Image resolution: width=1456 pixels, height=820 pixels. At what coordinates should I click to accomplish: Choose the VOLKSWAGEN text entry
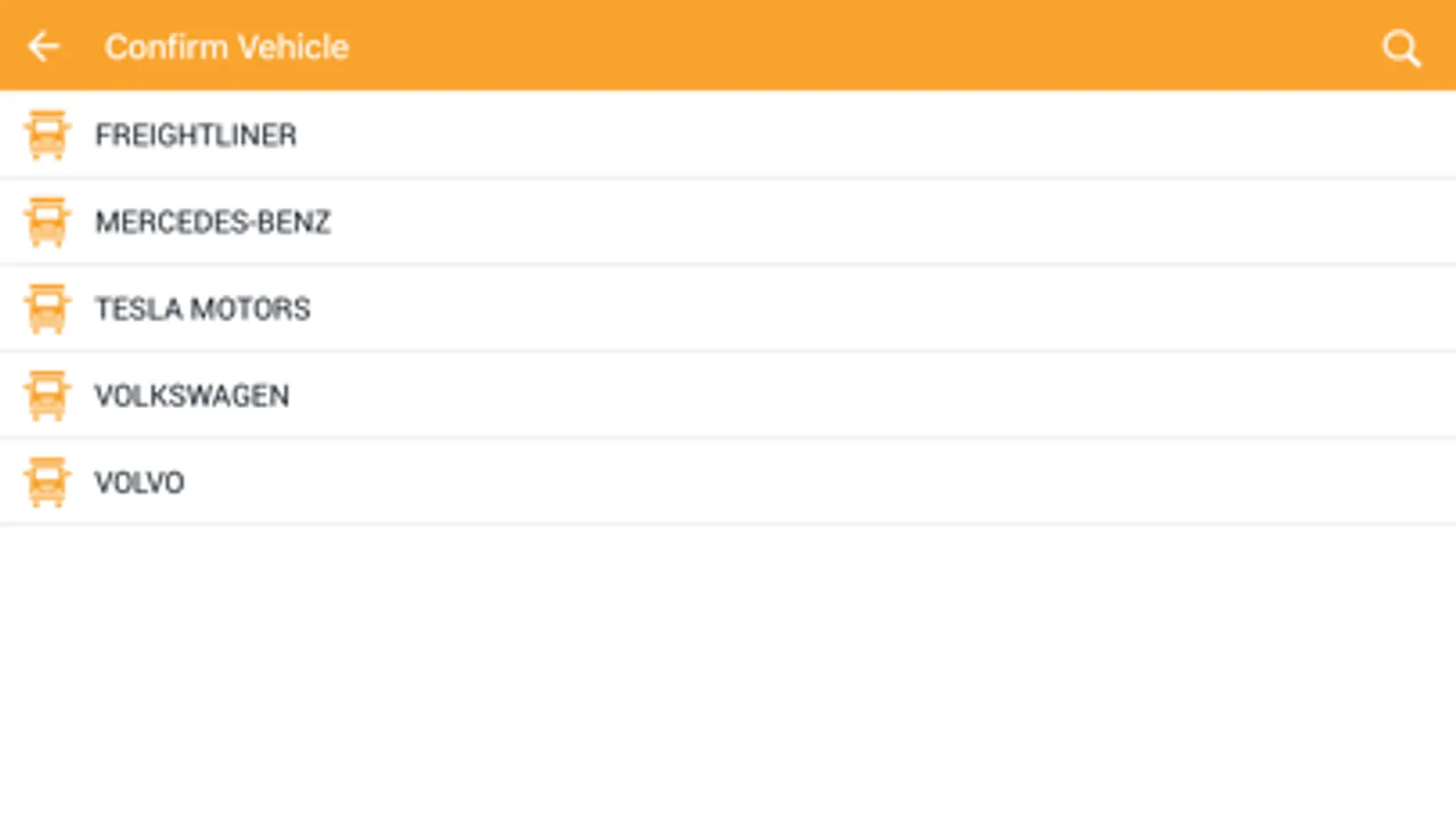pos(191,395)
